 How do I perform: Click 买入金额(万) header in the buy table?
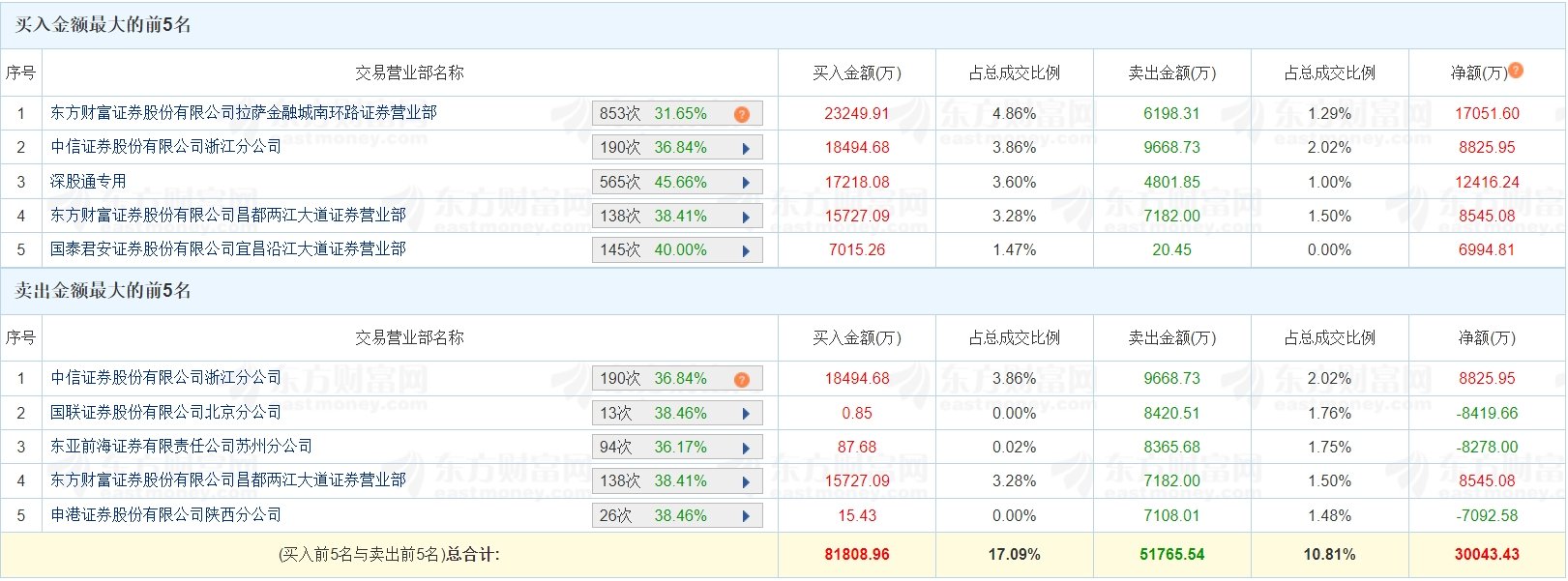(857, 73)
